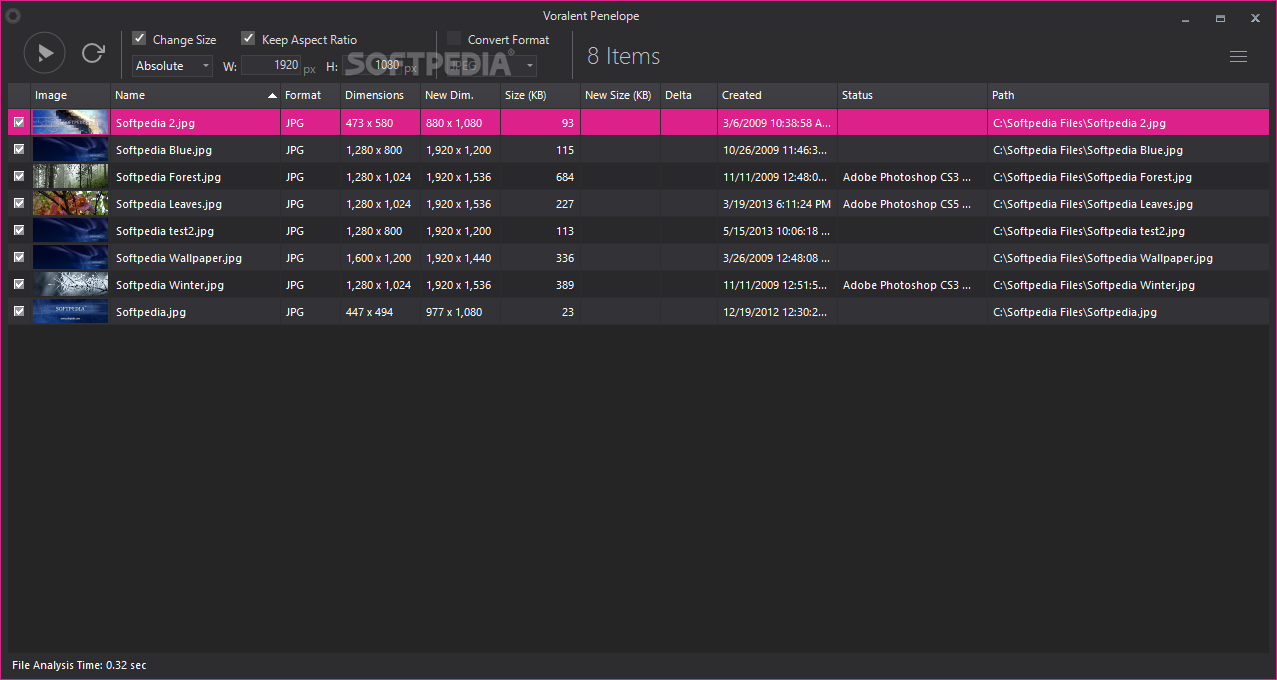
Task: Start processing with the play button
Action: 44,53
